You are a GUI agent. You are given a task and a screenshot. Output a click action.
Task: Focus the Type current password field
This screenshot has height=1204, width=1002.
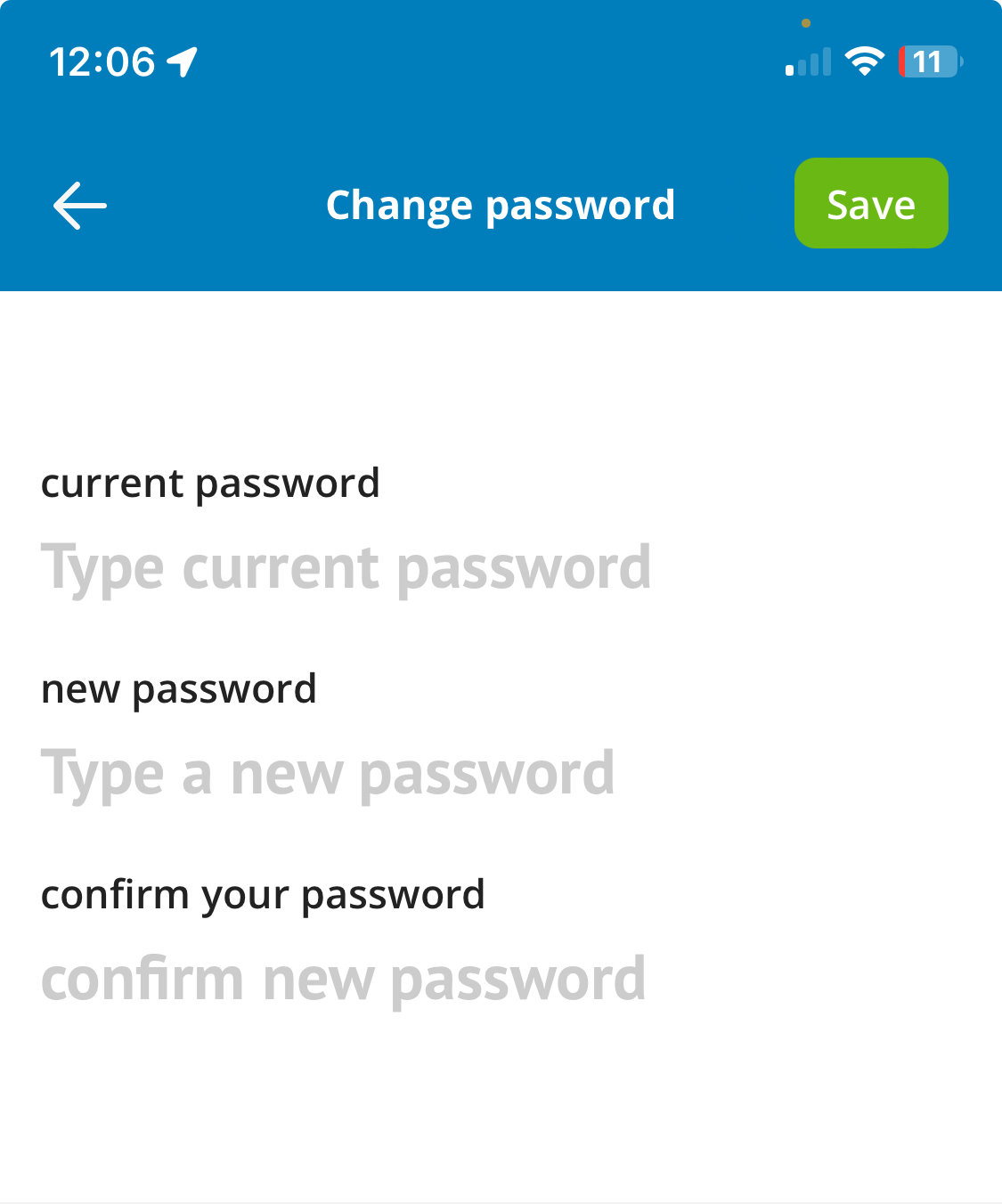click(x=501, y=568)
